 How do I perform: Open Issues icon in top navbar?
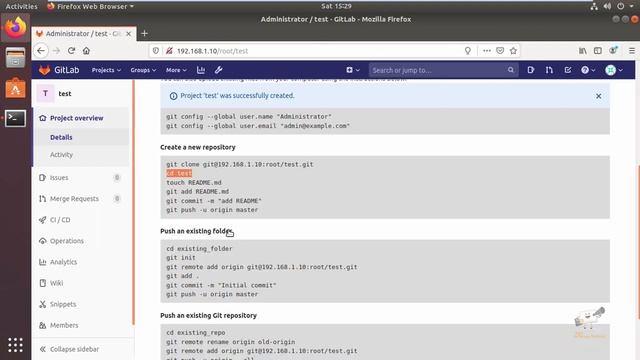(x=530, y=70)
